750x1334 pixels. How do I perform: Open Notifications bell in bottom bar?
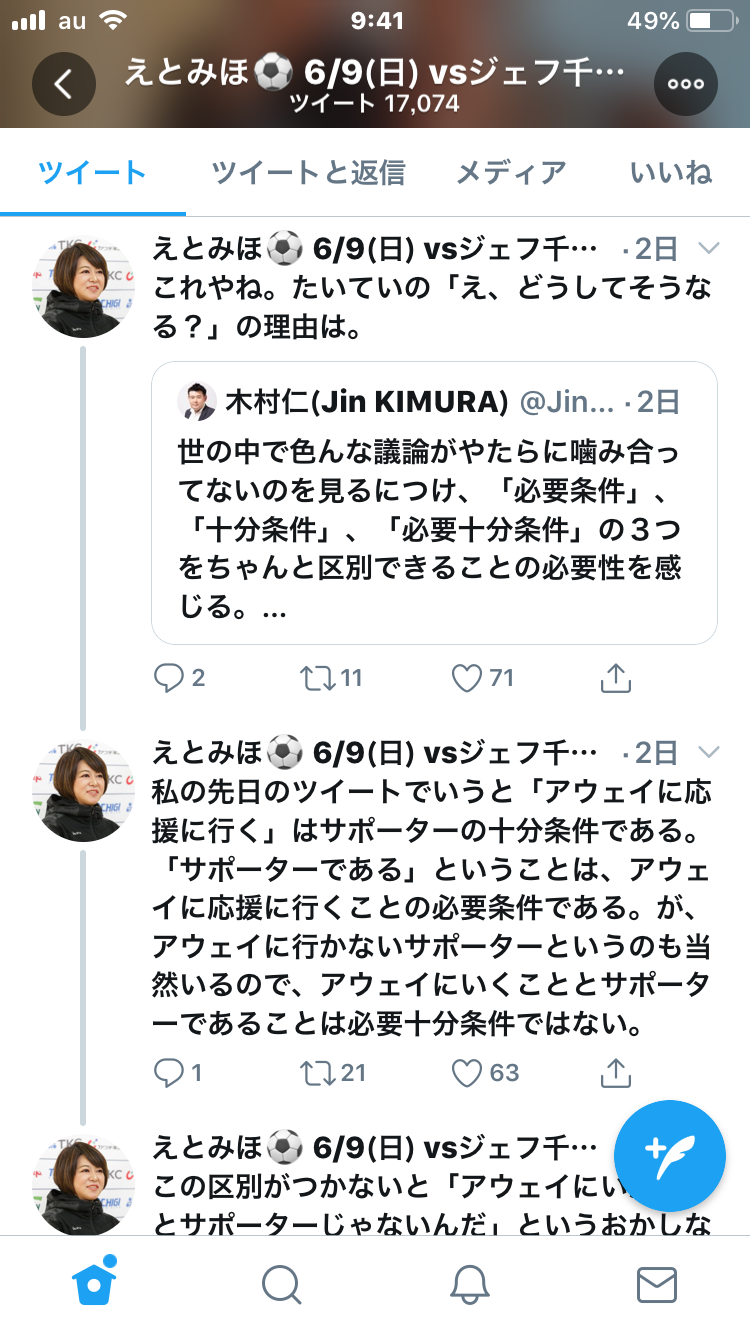pyautogui.click(x=469, y=1284)
